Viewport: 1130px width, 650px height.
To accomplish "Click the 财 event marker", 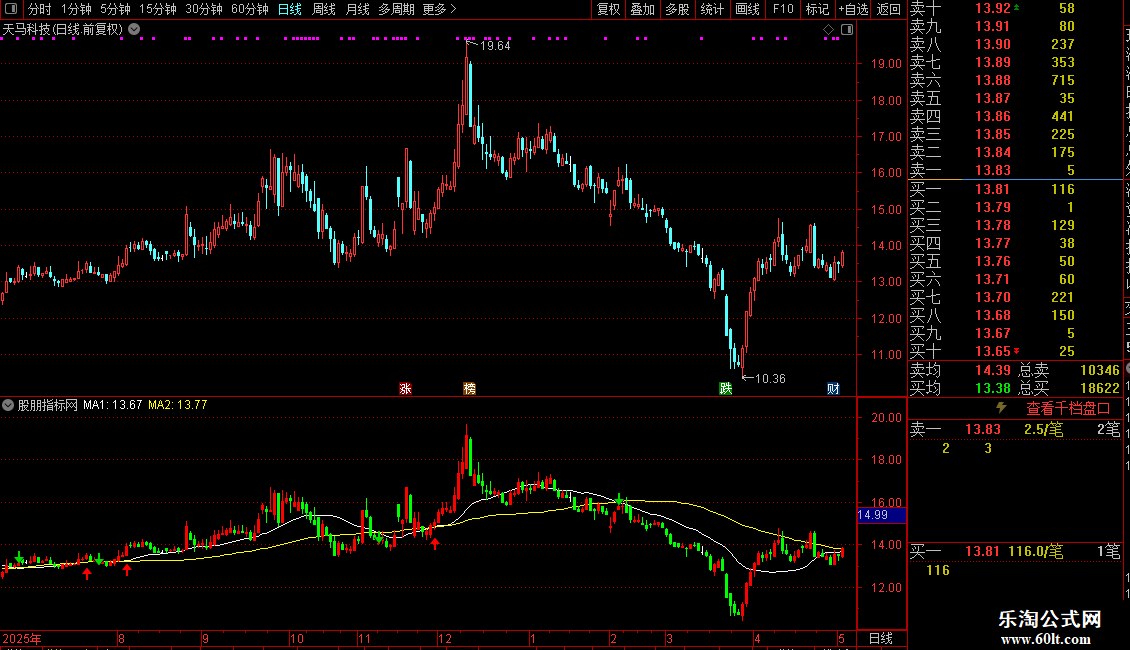I will (x=833, y=388).
